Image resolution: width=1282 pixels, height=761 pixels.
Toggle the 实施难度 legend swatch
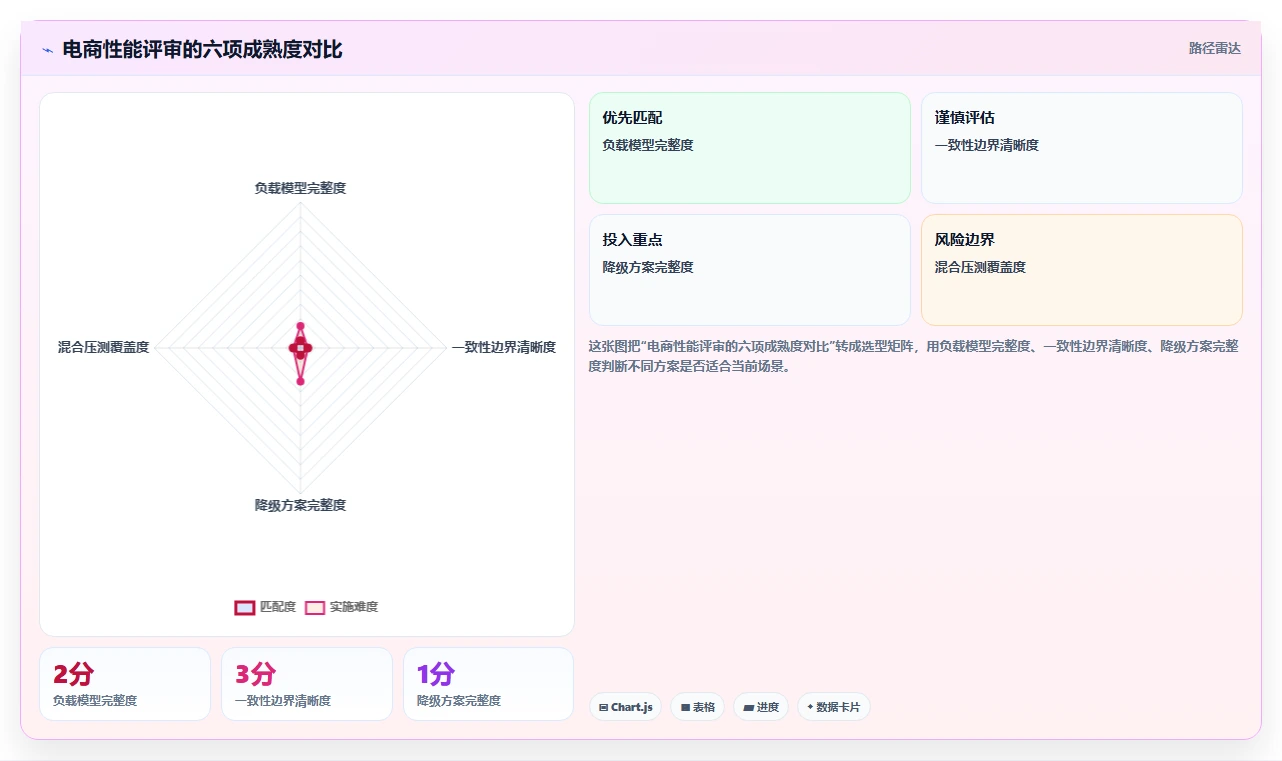click(x=315, y=607)
